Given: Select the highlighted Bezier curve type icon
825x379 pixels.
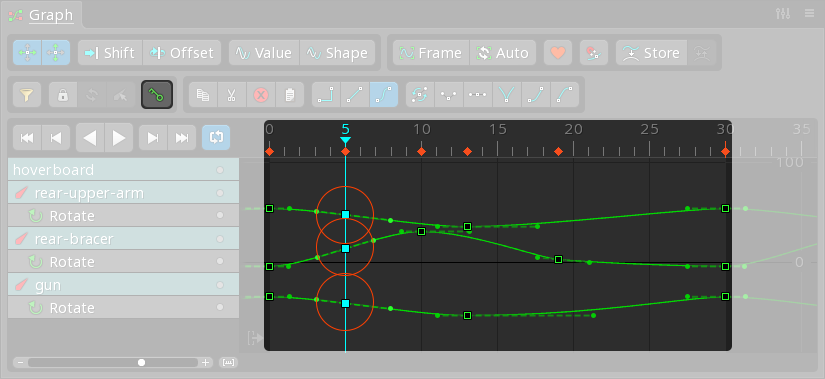Looking at the screenshot, I should [384, 95].
